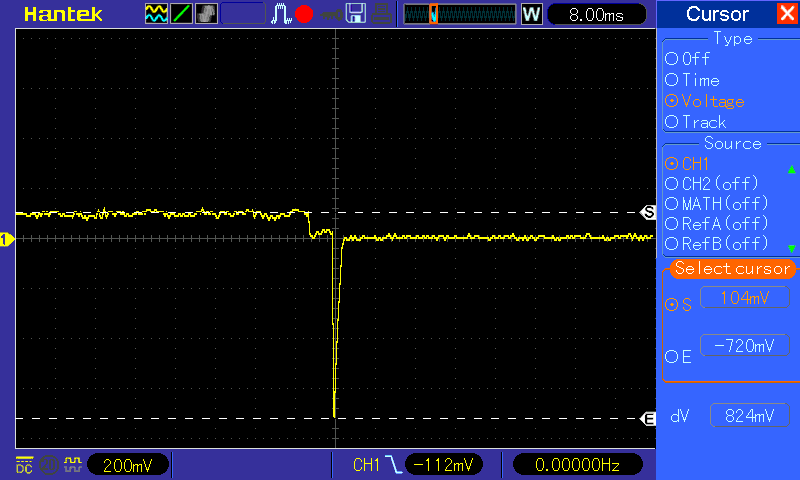Click the Hantek logo
800x480 pixels.
click(x=63, y=14)
